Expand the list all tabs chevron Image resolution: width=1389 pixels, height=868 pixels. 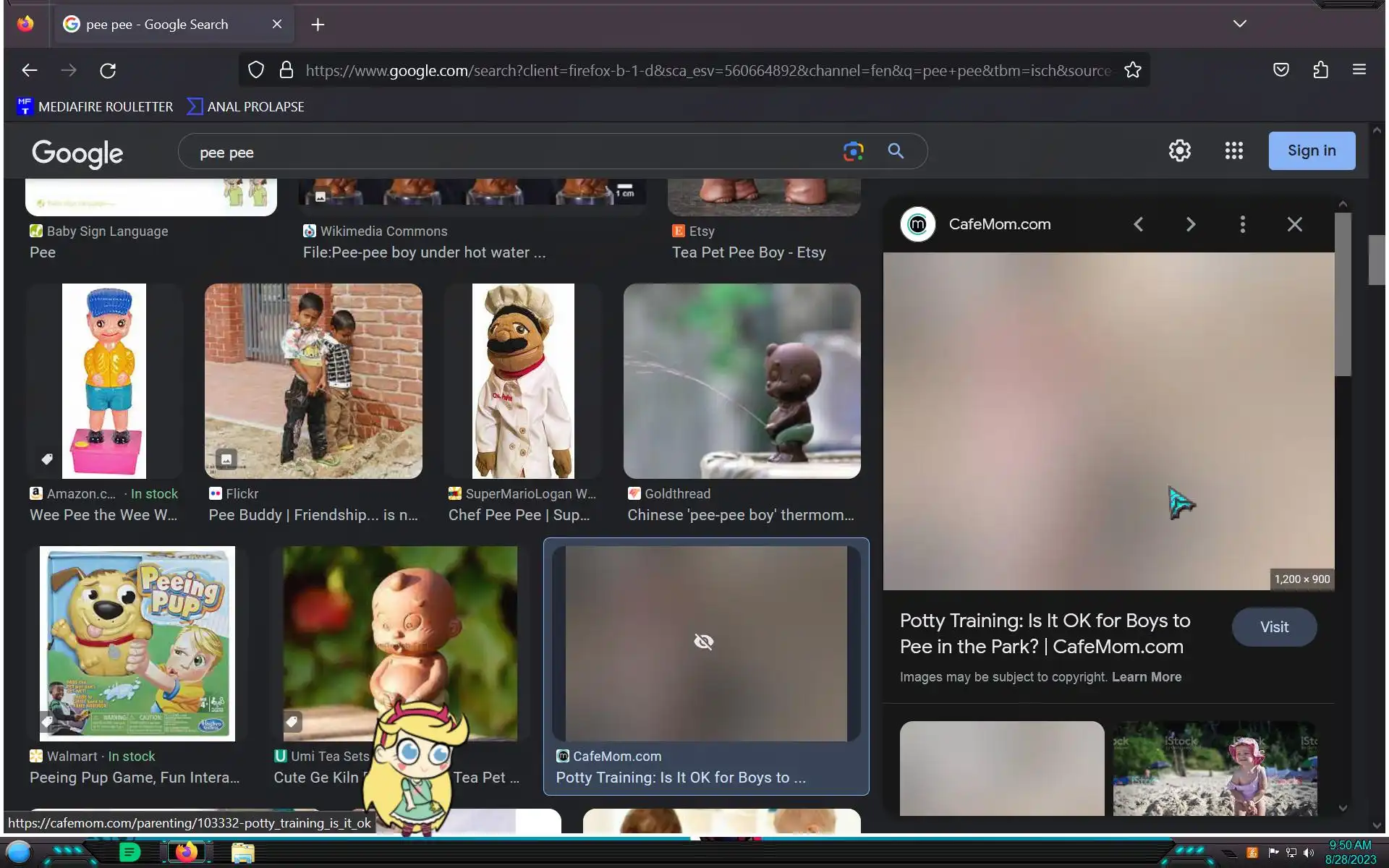click(x=1239, y=24)
